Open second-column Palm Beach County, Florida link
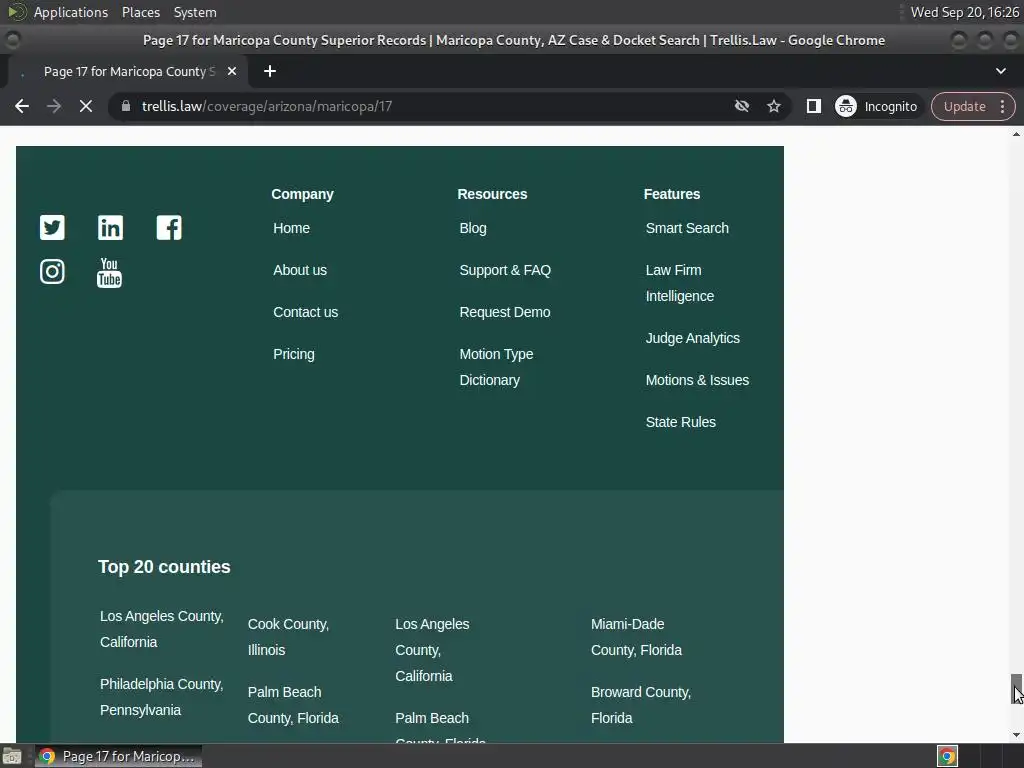 click(293, 705)
